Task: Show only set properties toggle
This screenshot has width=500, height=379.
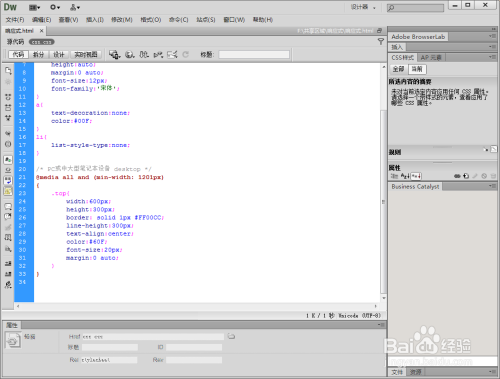Action: (416, 176)
